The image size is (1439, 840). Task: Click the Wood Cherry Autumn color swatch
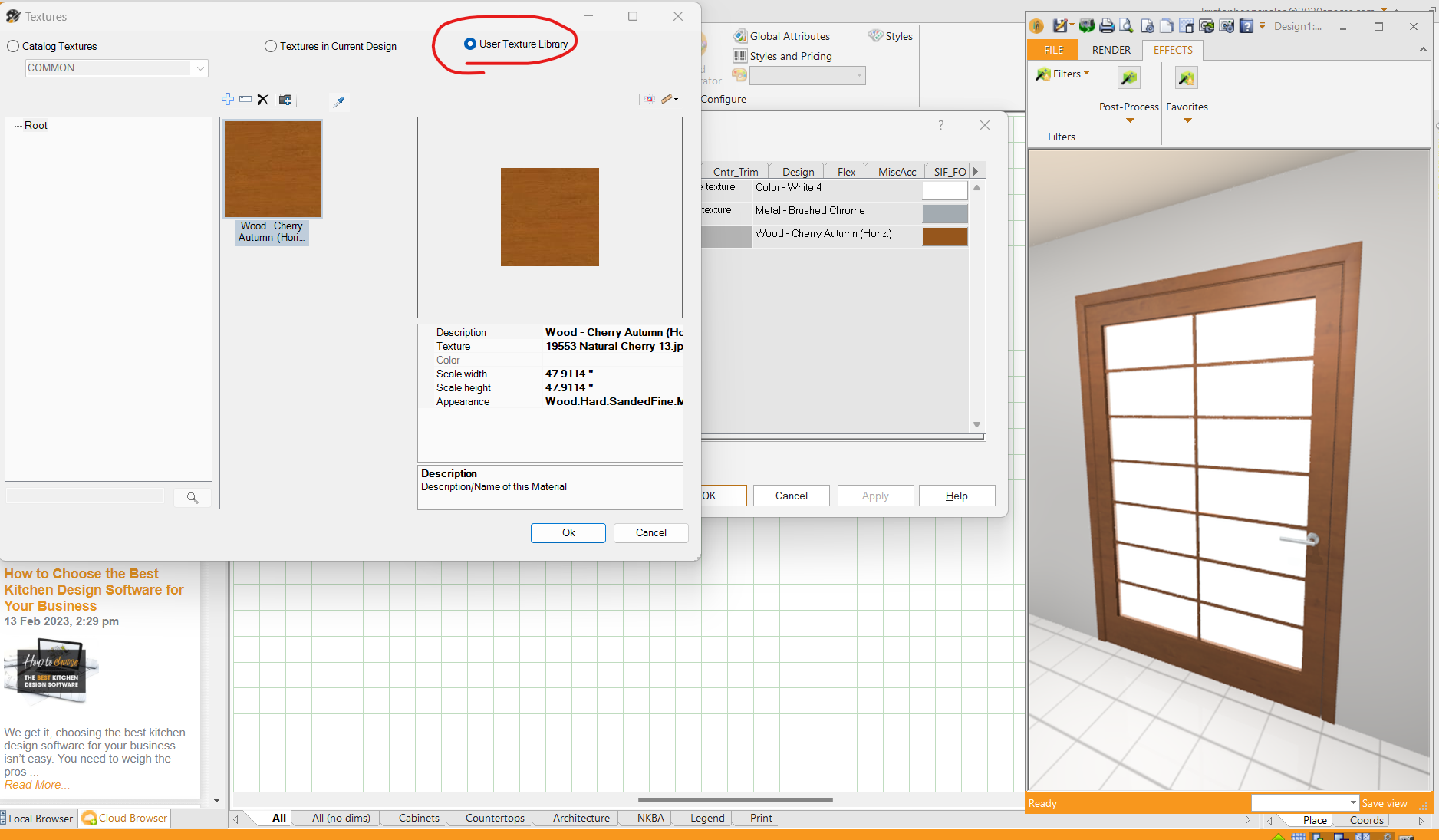(x=944, y=236)
